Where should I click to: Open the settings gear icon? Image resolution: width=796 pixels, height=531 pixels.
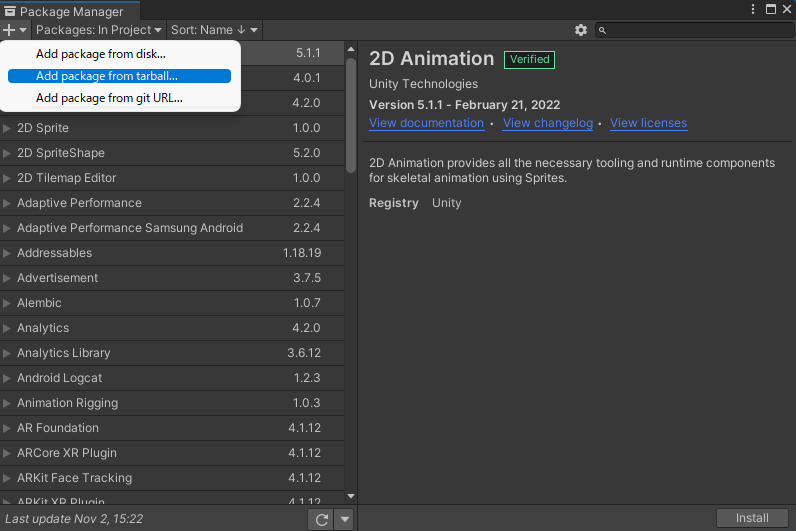point(581,31)
